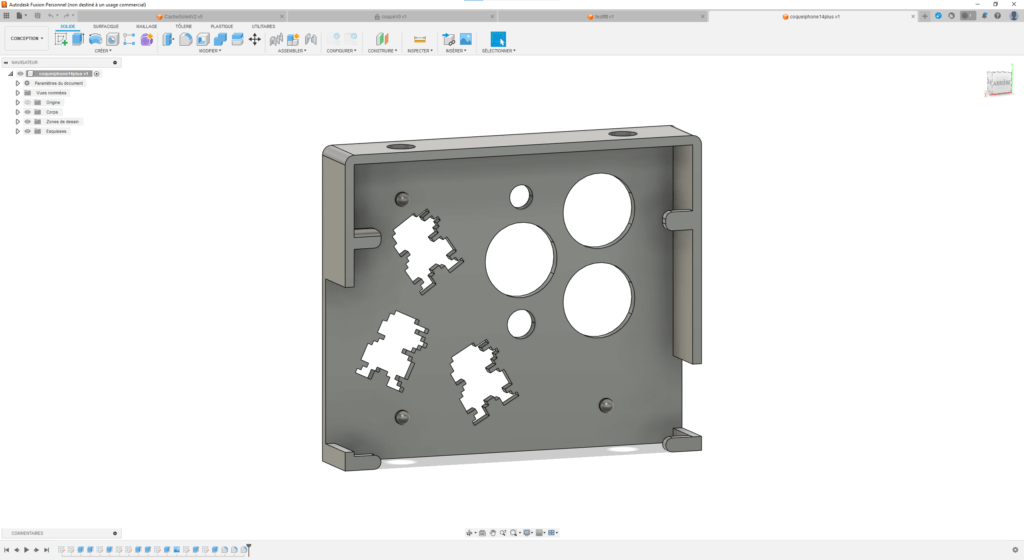Open the Construire dropdown menu

[x=382, y=51]
